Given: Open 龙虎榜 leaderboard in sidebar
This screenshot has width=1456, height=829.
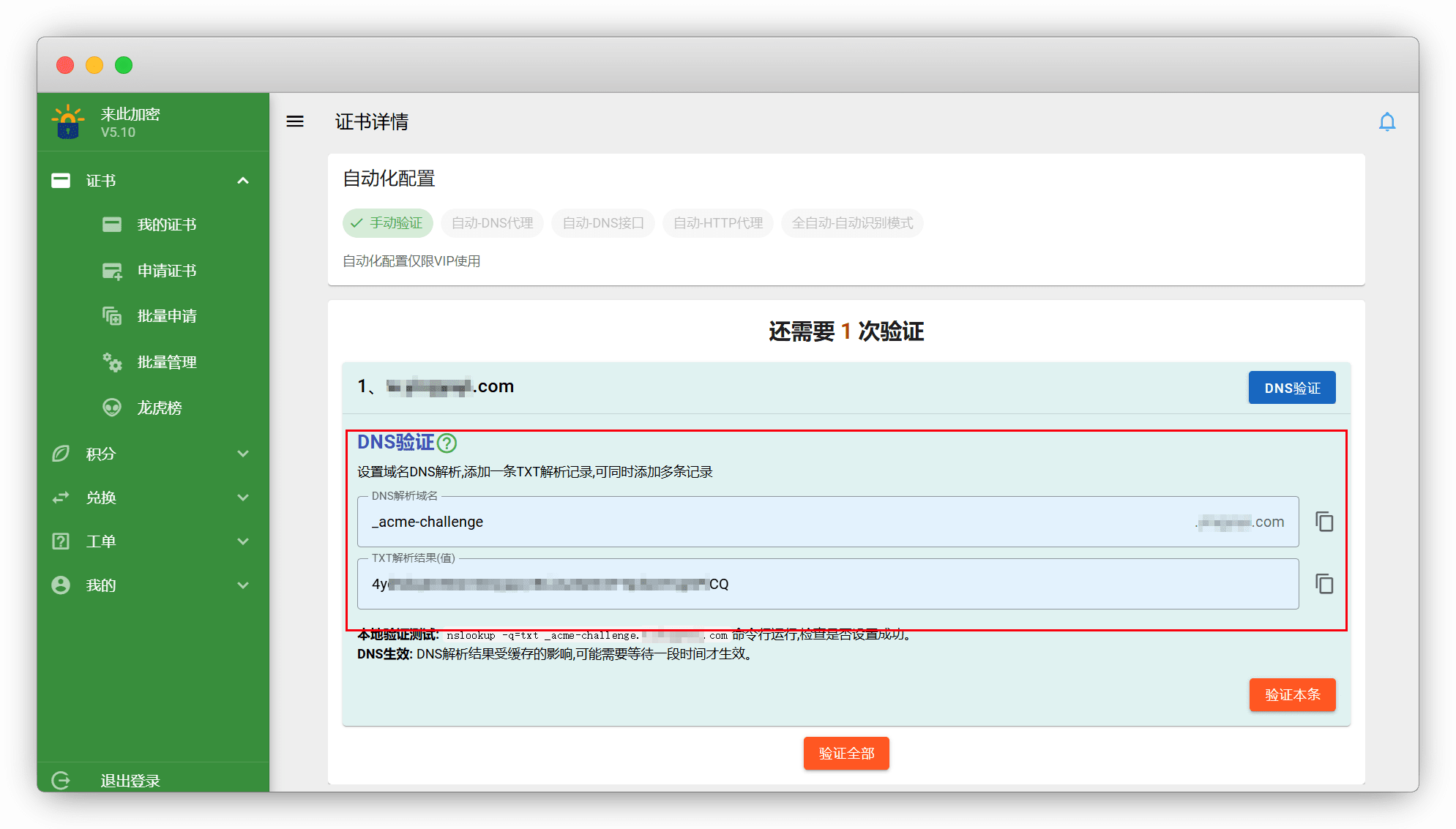Looking at the screenshot, I should [x=159, y=408].
